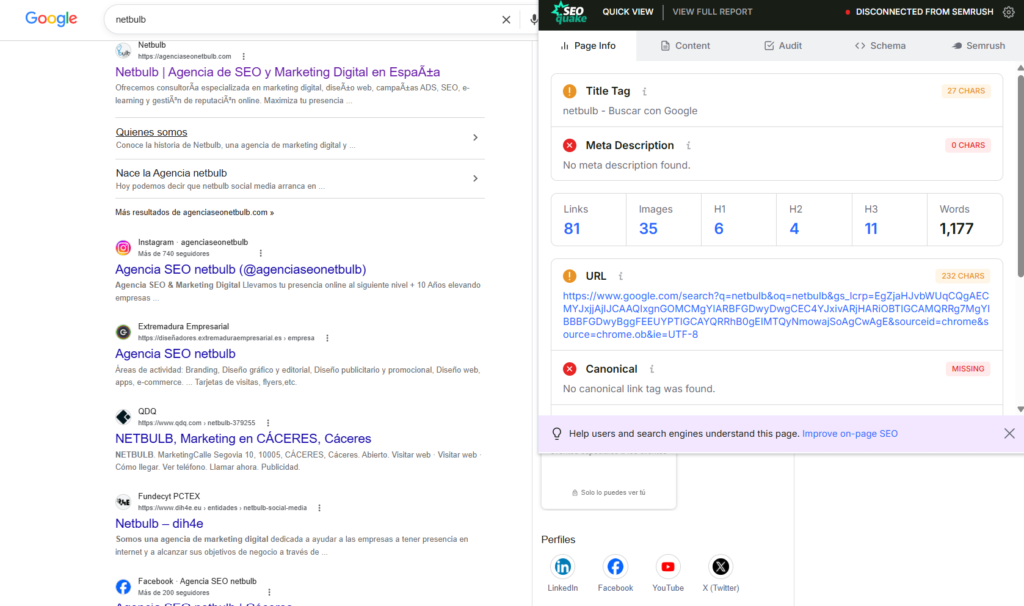
Task: Open options for Extremadura Empresarial result
Action: point(327,338)
